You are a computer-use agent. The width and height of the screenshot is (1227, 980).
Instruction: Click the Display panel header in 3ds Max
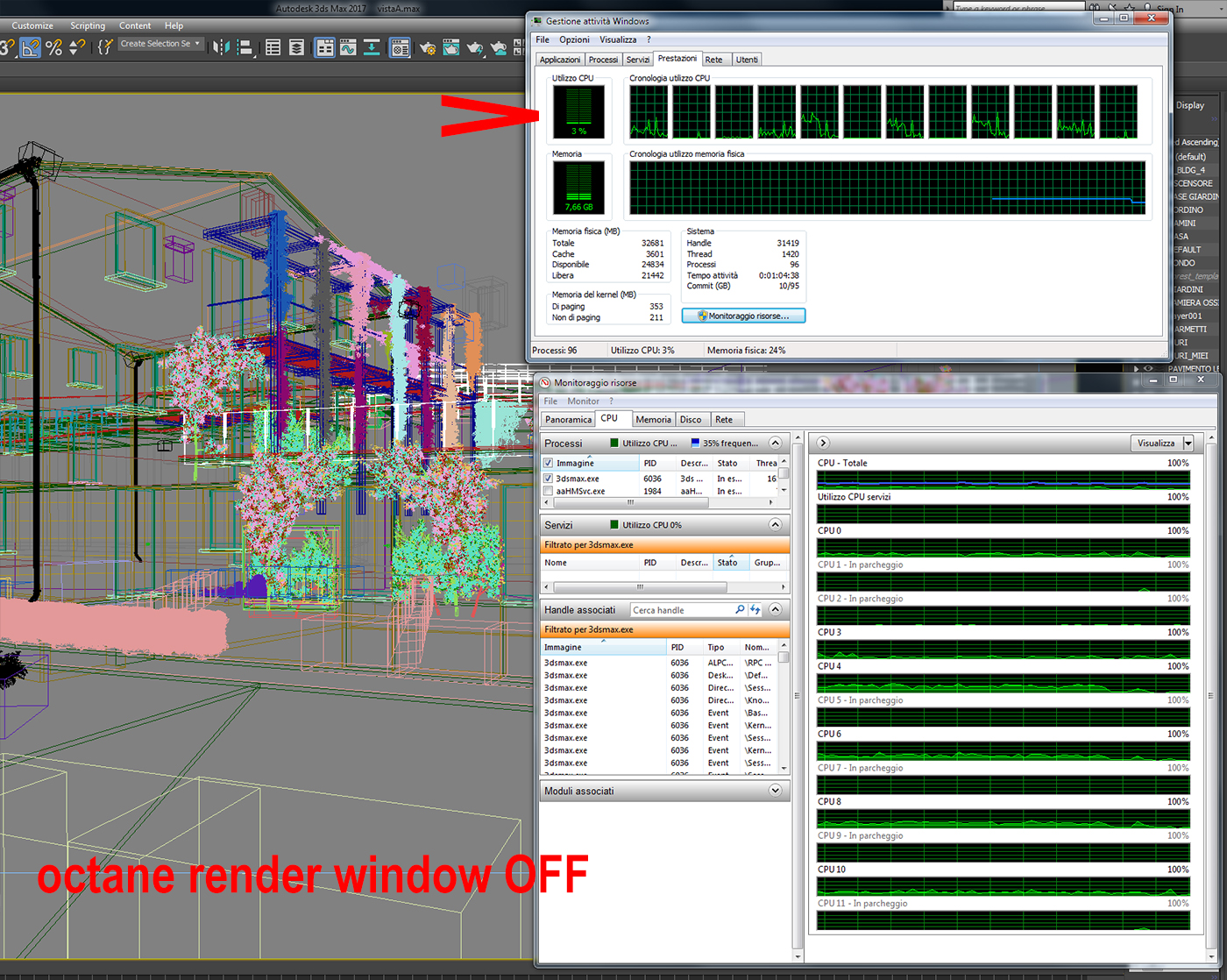tap(1189, 105)
